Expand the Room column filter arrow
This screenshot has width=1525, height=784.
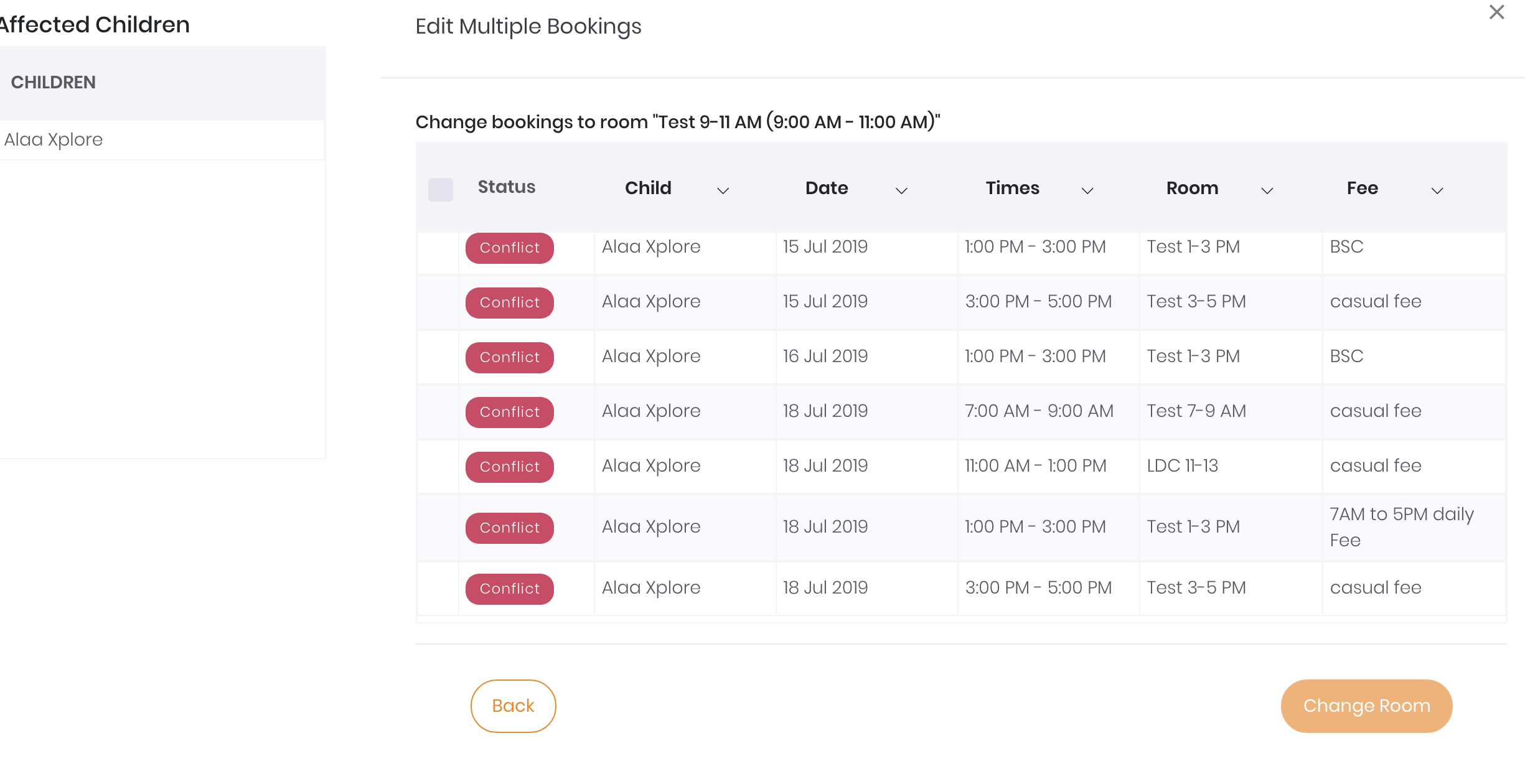tap(1267, 190)
